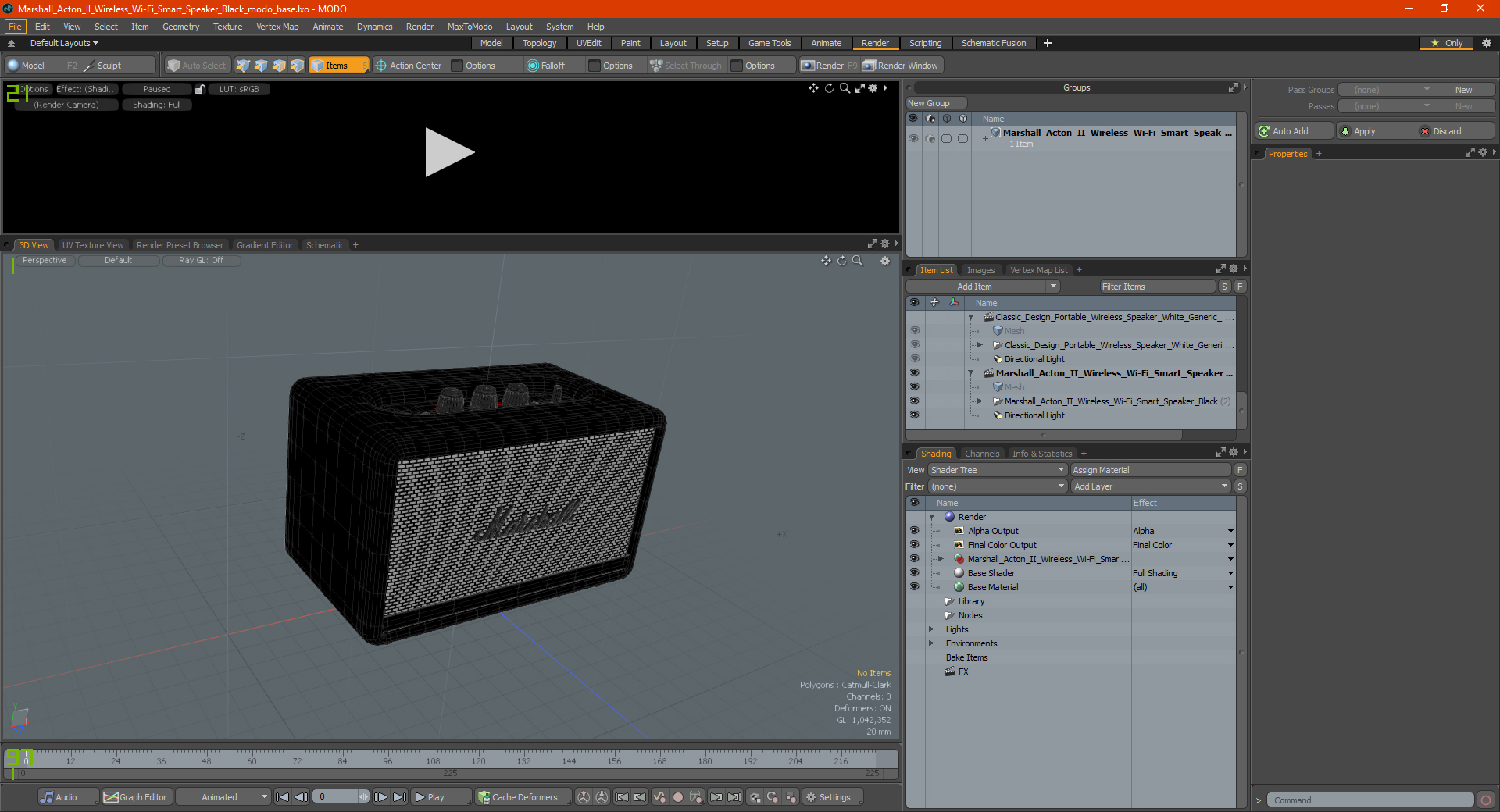The height and width of the screenshot is (812, 1500).
Task: Open the Falloff tool
Action: (x=546, y=66)
